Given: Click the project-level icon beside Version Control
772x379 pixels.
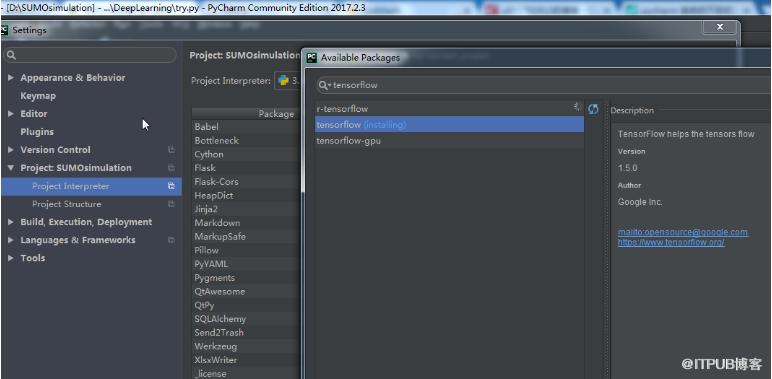Looking at the screenshot, I should (x=171, y=150).
